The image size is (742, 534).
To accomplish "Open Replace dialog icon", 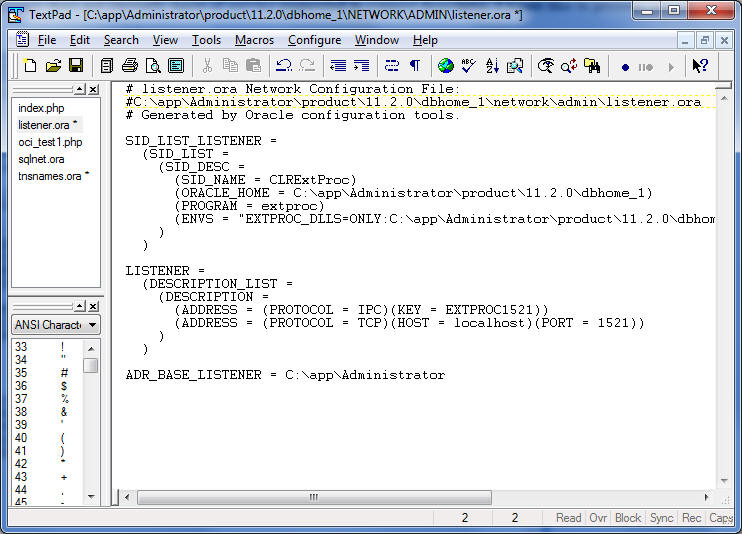I will (569, 65).
